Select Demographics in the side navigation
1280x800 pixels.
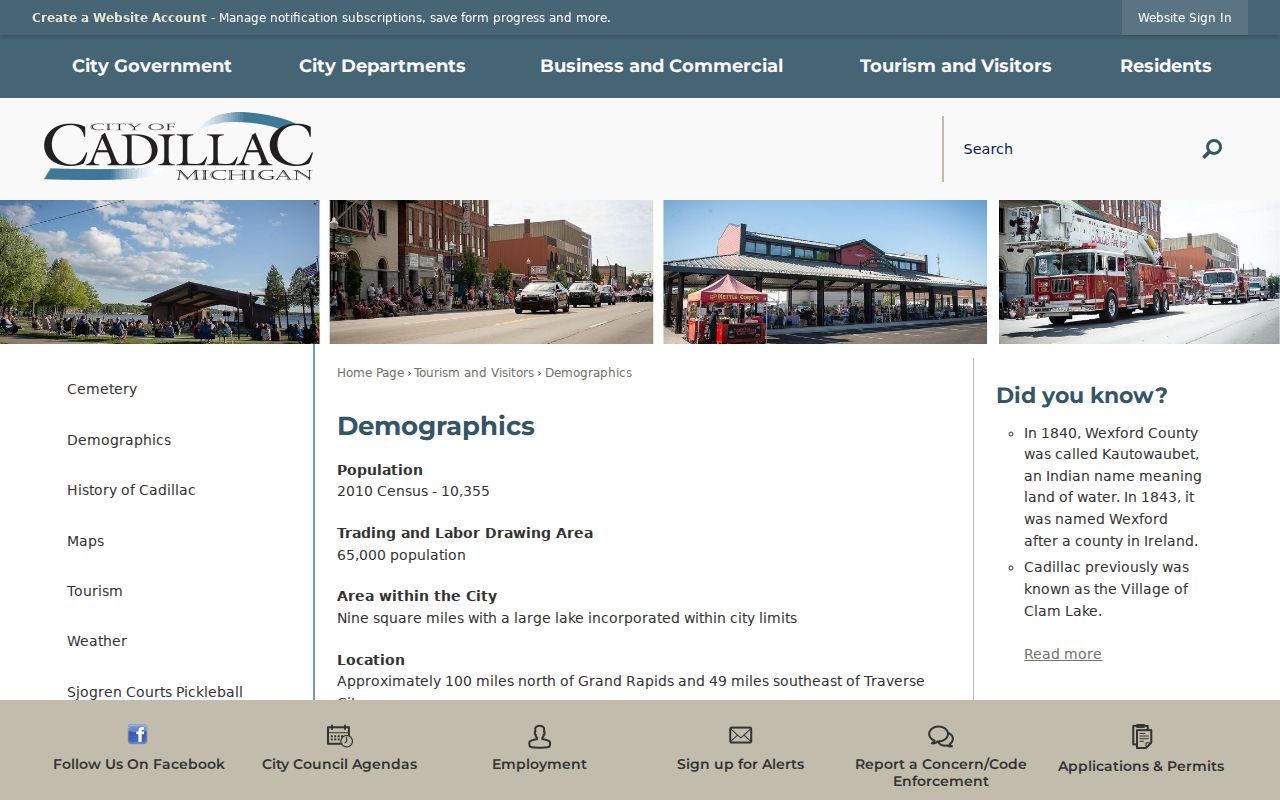[119, 440]
